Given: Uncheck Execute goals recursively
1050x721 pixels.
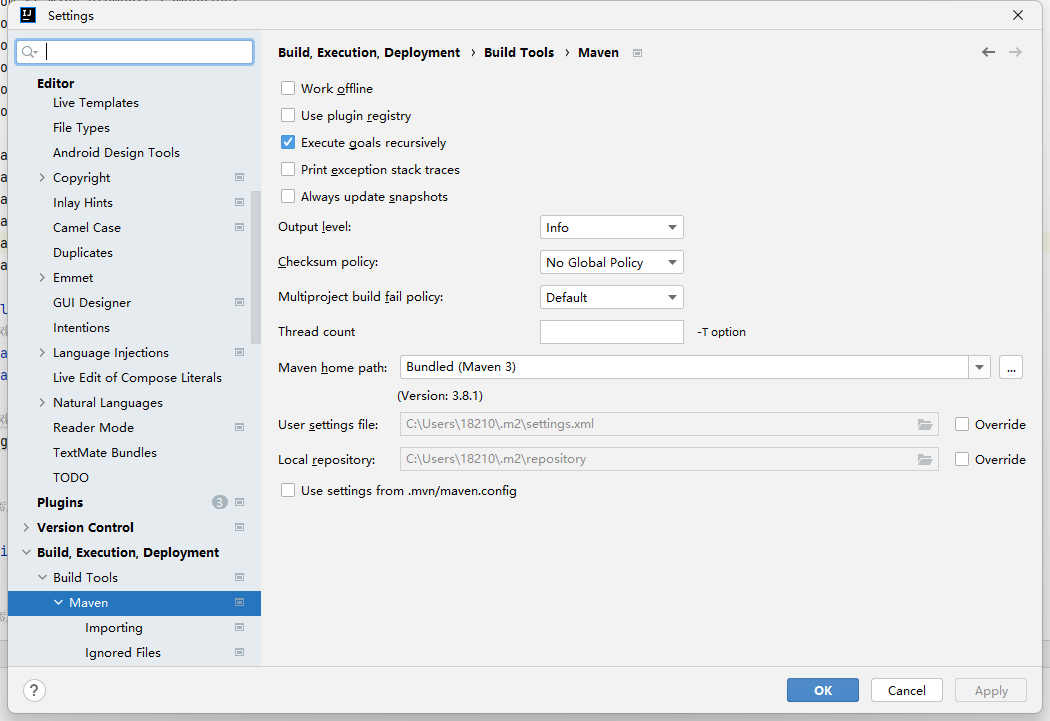Looking at the screenshot, I should click(x=288, y=142).
